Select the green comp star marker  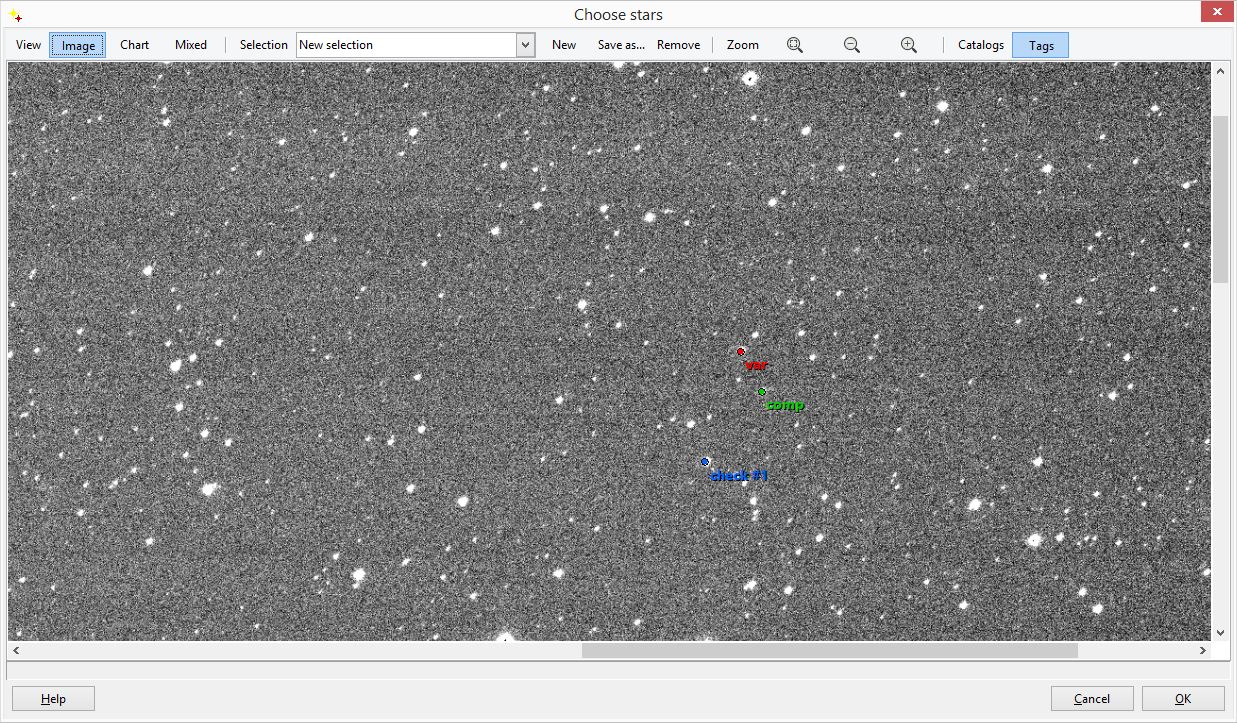(762, 392)
